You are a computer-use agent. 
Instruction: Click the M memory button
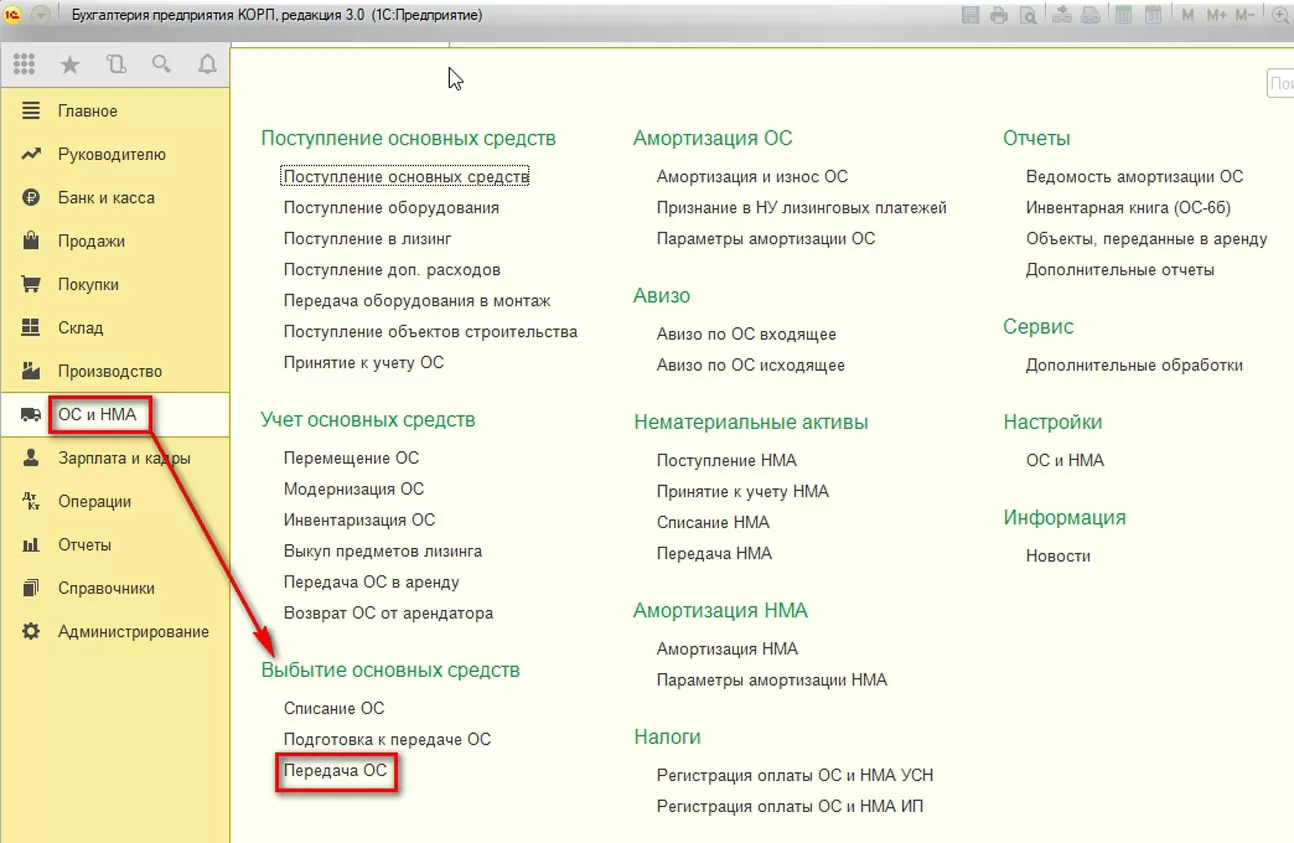point(1188,15)
